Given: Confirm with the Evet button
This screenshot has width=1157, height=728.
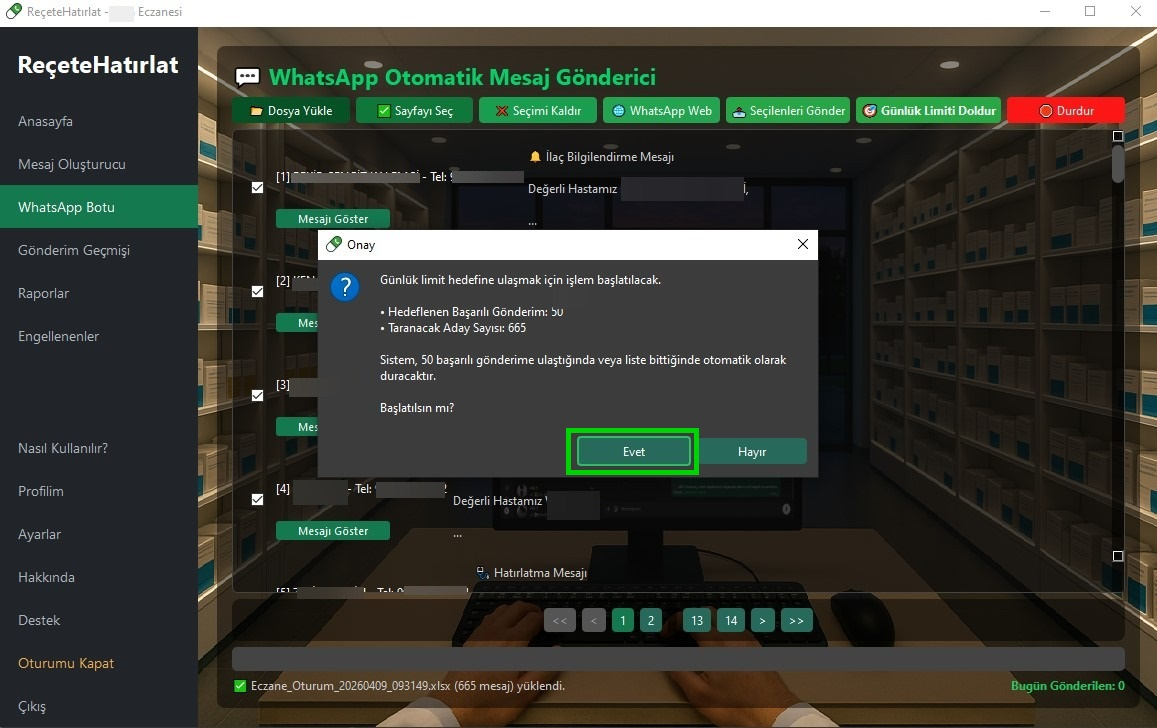Looking at the screenshot, I should (634, 452).
